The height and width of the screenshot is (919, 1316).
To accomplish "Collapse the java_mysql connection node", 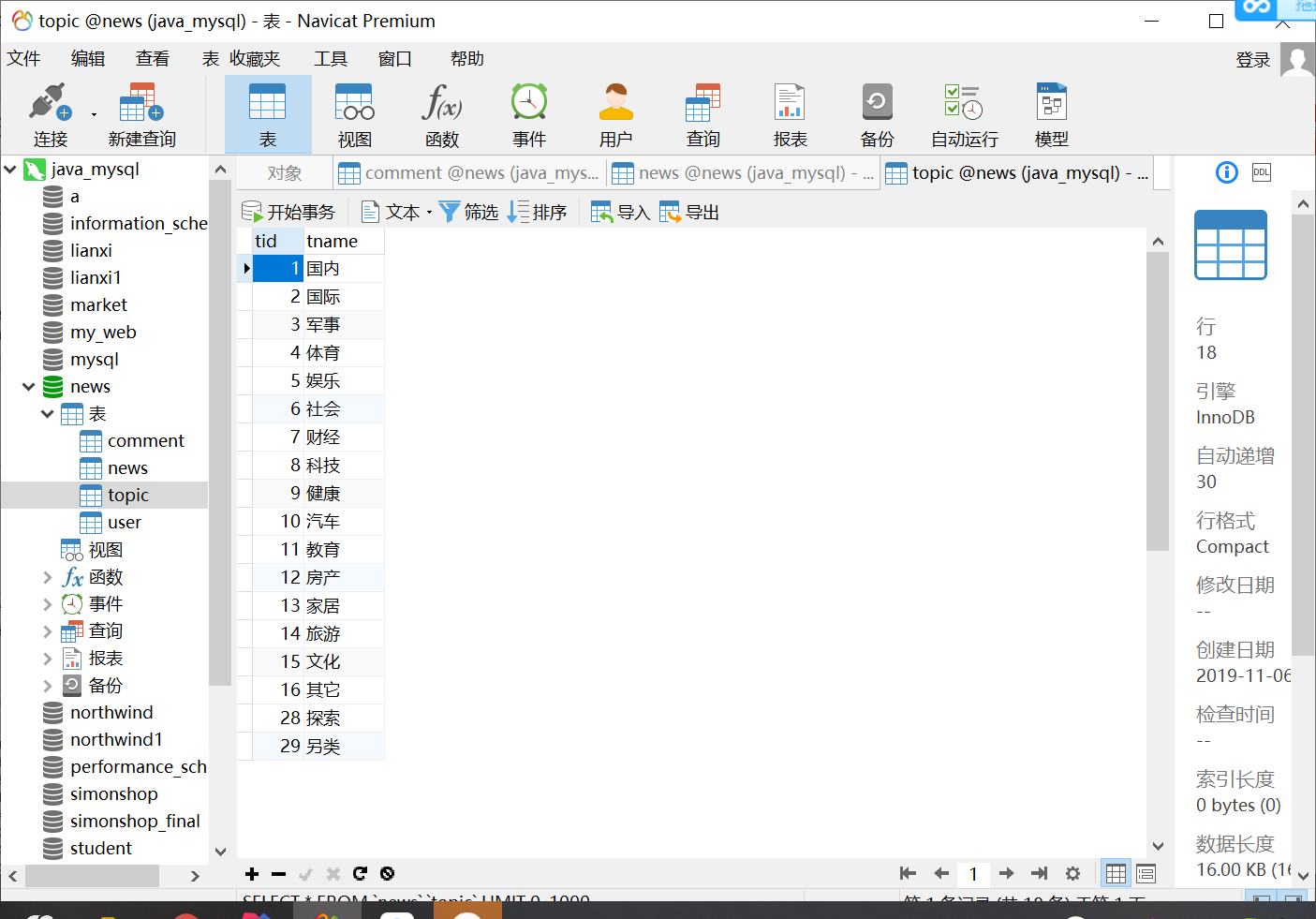I will coord(10,169).
